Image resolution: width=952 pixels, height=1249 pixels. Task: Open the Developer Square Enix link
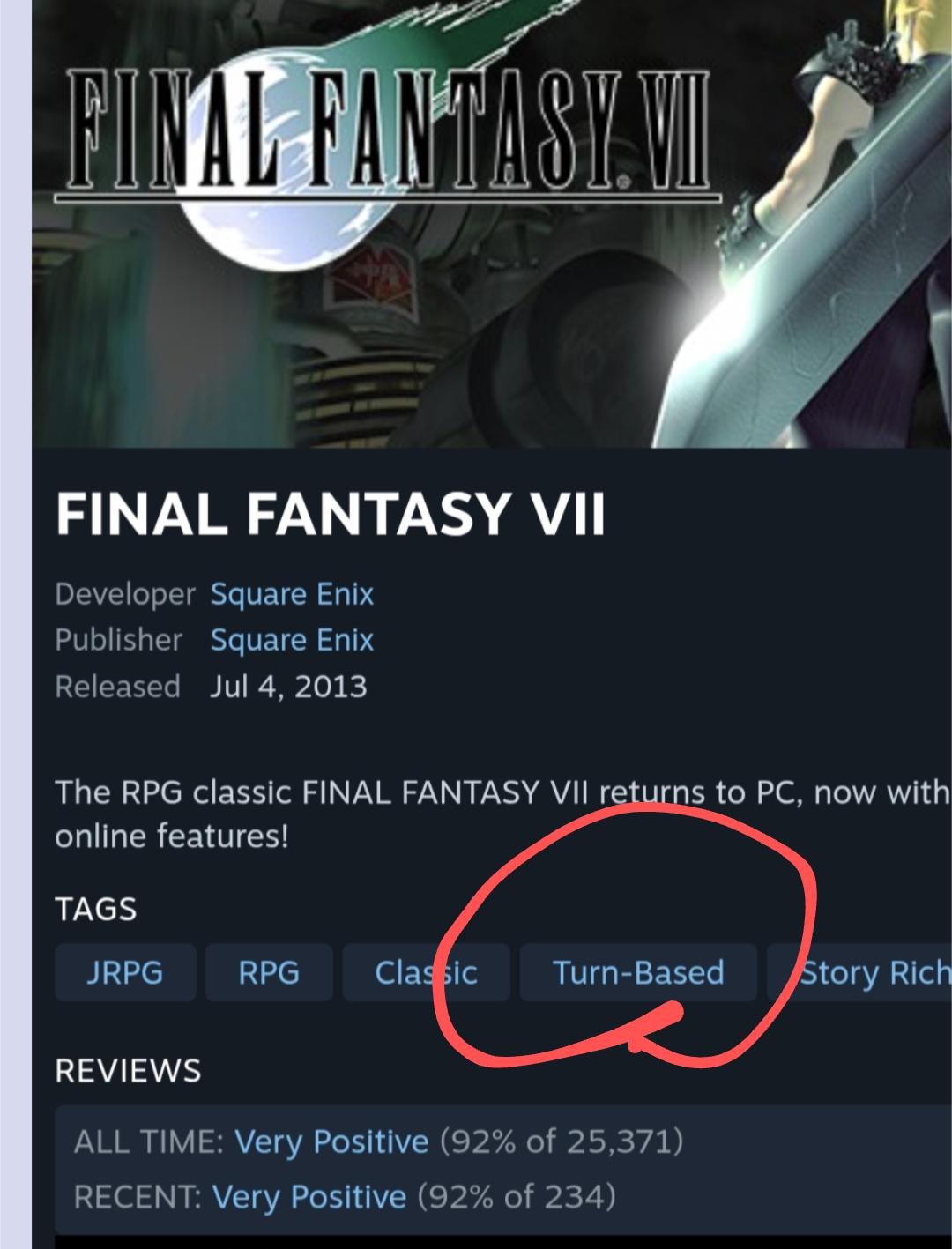(292, 594)
